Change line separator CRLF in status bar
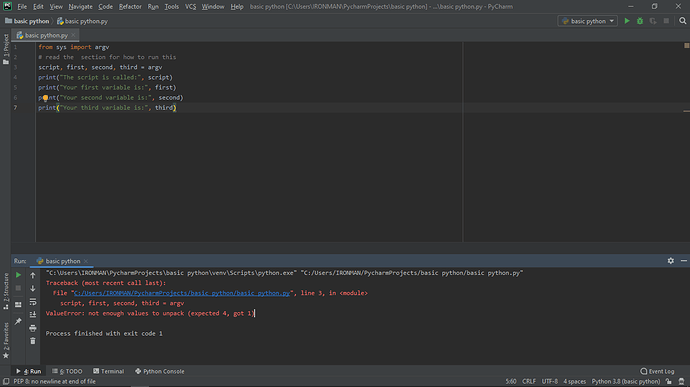 pos(529,381)
